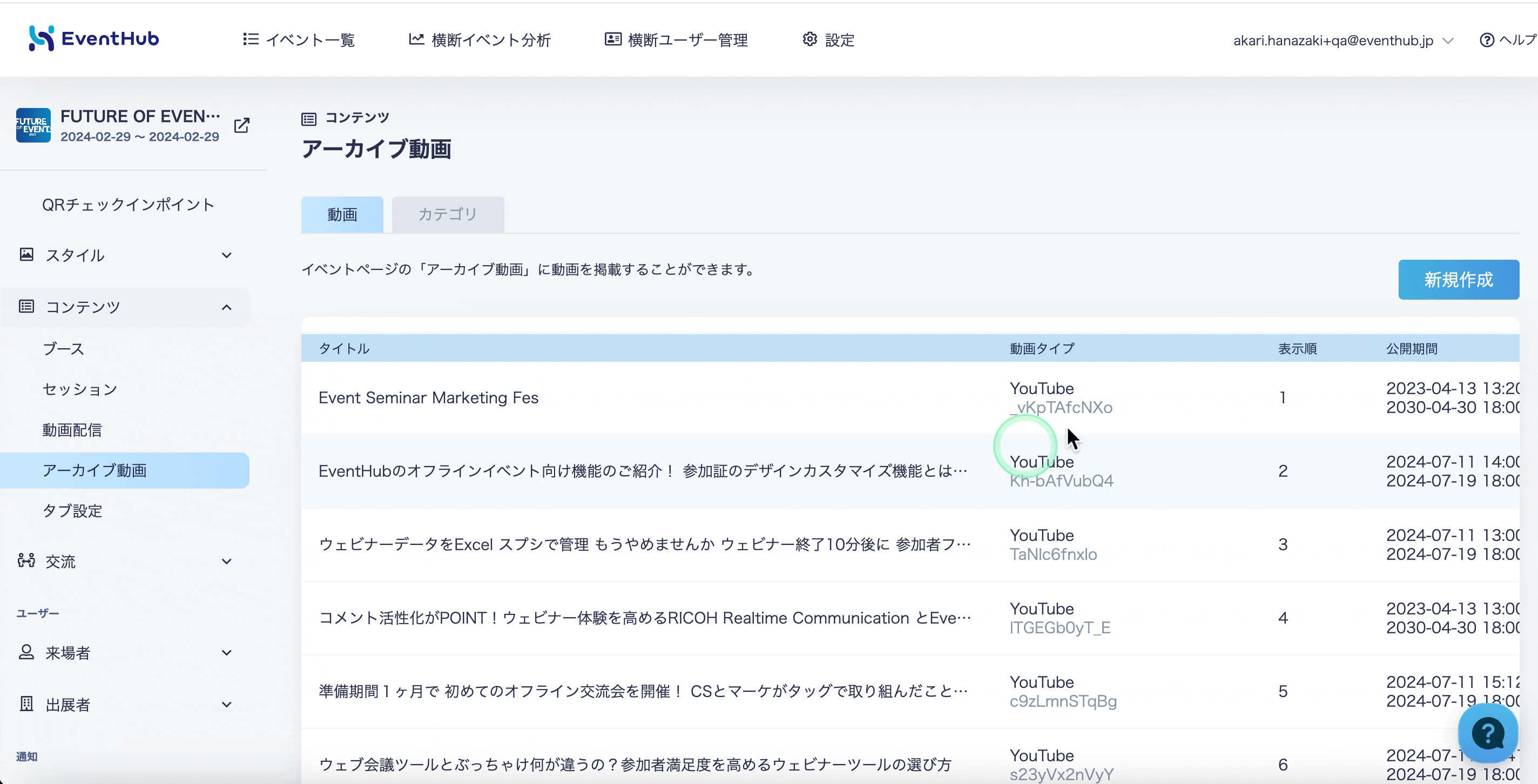Click the コンテンツ breadcrumb icon
This screenshot has width=1538, height=784.
[309, 119]
